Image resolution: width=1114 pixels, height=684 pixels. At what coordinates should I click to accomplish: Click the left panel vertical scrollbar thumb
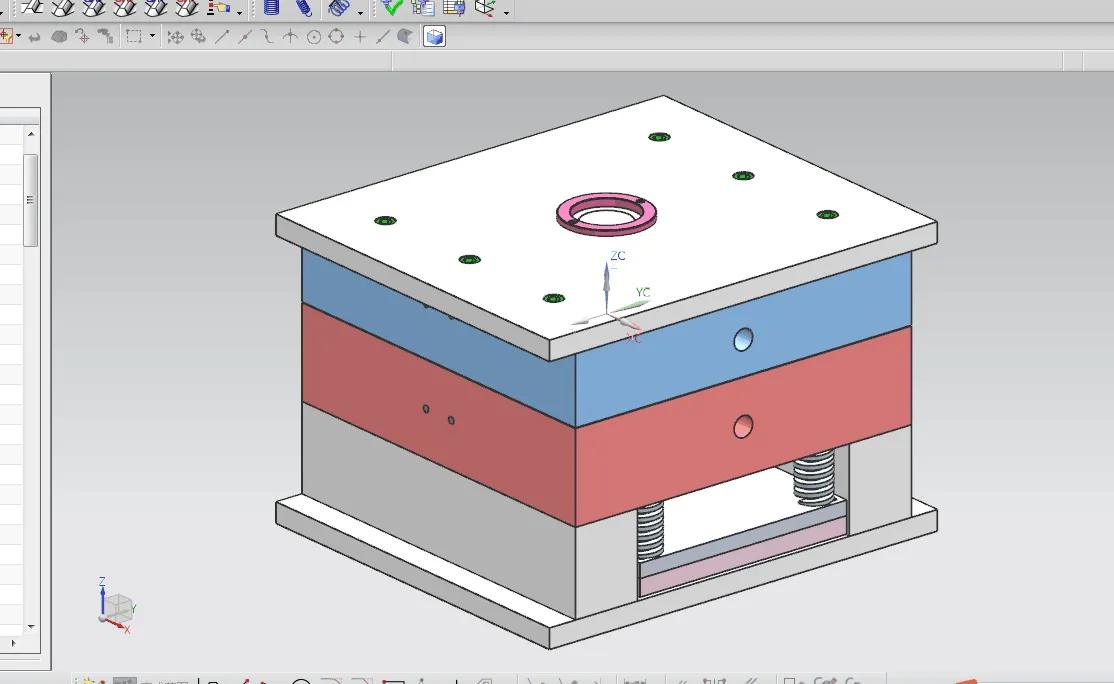coord(31,200)
